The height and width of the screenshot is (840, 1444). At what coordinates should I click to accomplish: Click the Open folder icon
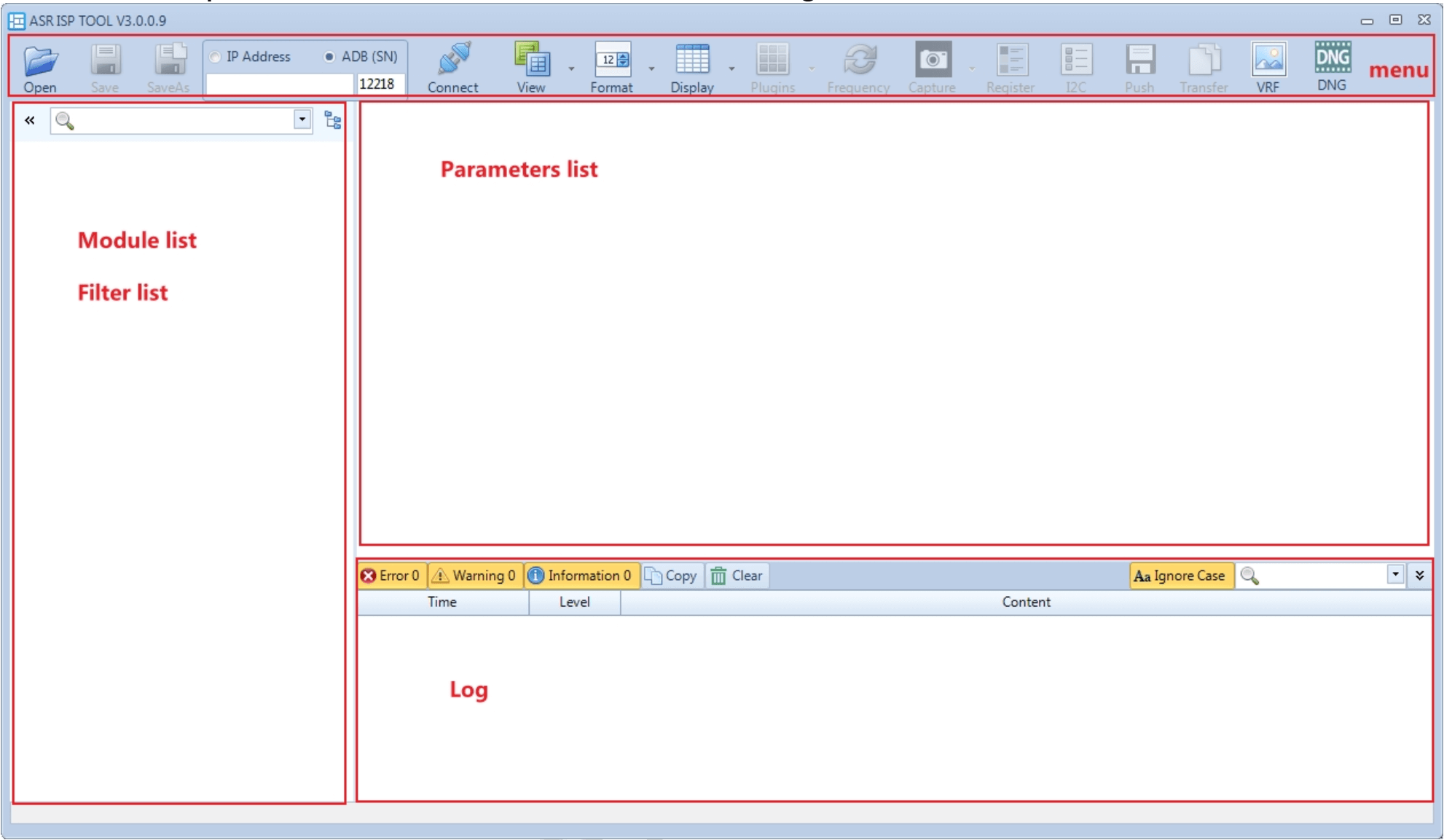40,61
